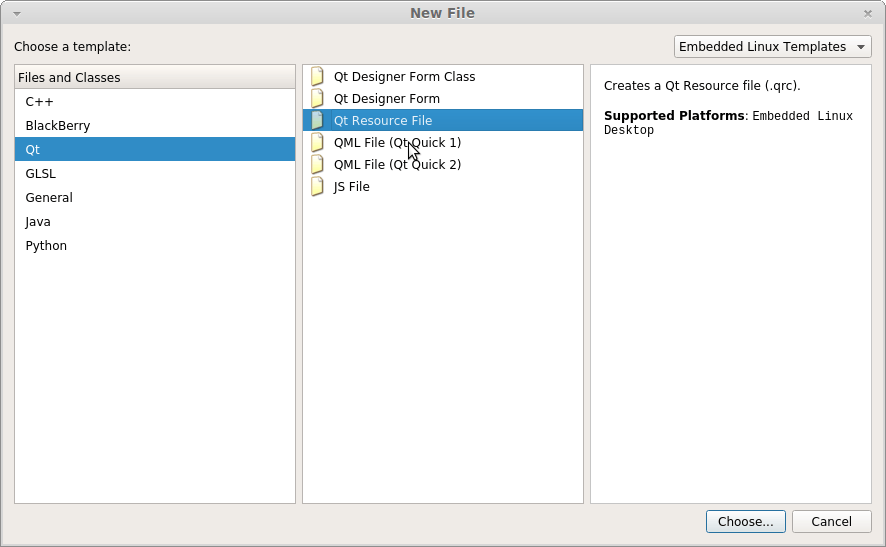Click the QML File (Qt Quick 1) icon
This screenshot has width=886, height=547.
(x=318, y=142)
